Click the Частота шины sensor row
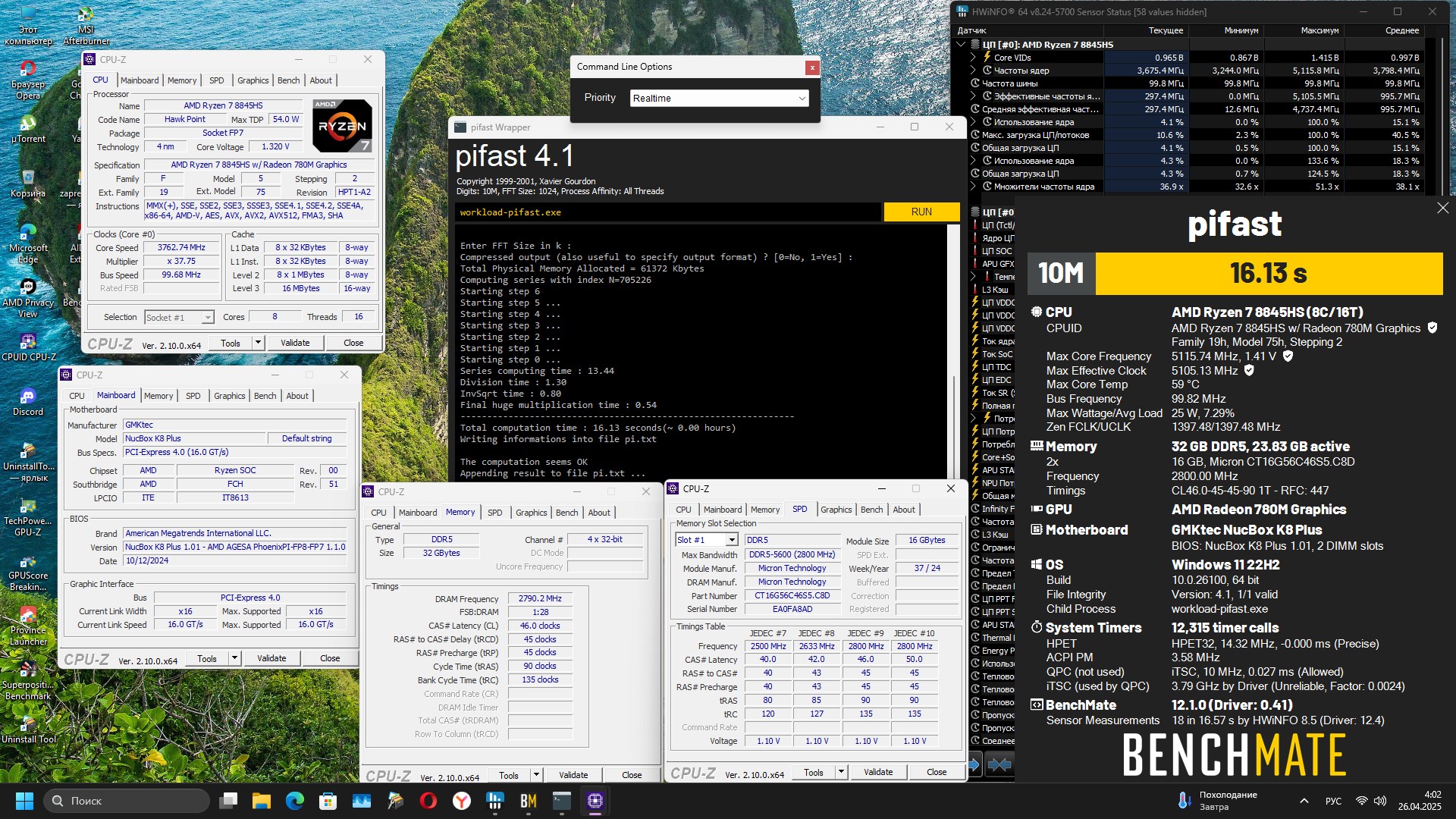The height and width of the screenshot is (819, 1456). coord(1196,83)
